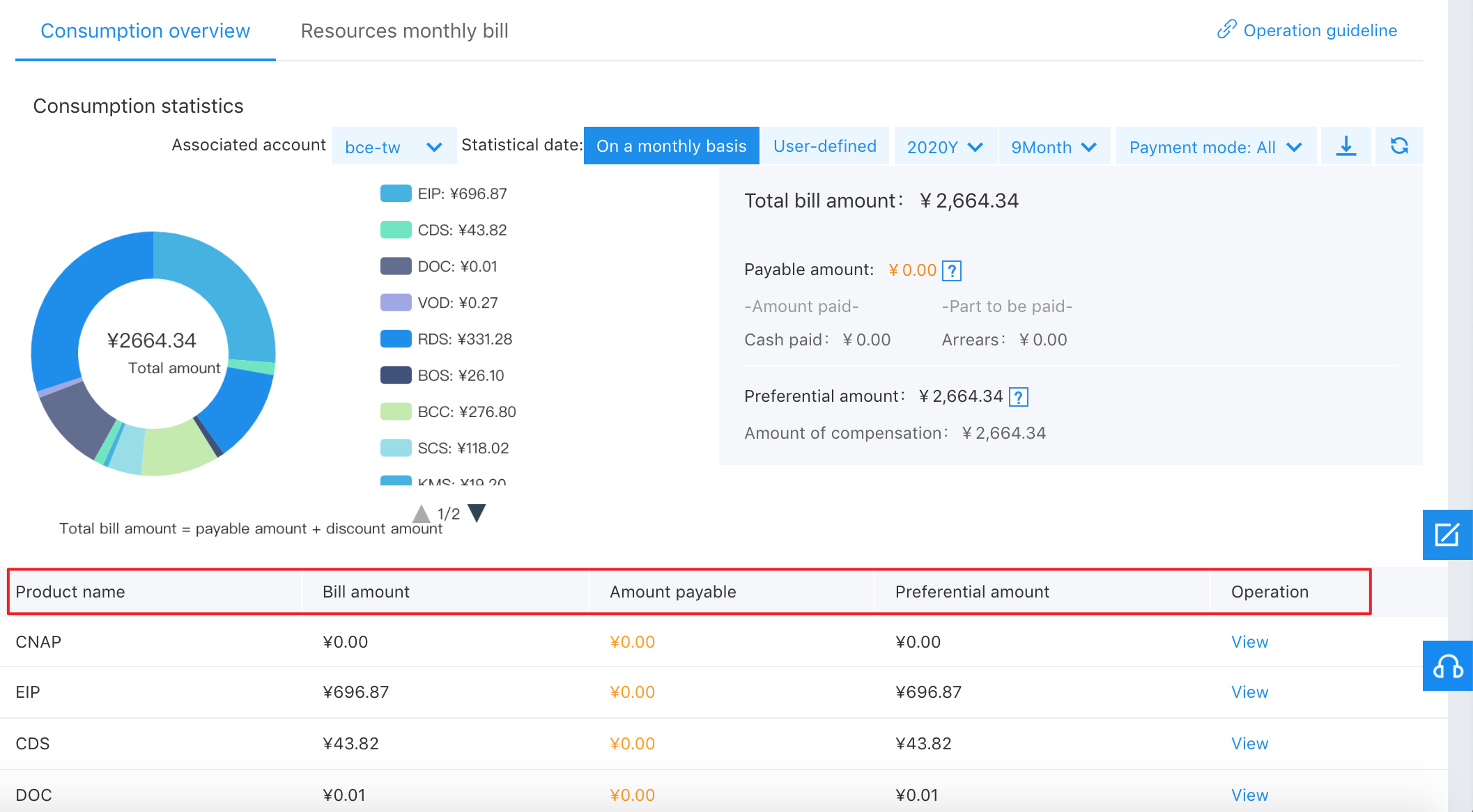Viewport: 1473px width, 812px height.
Task: Click the orange Payable amount ¥ 0.00 value
Action: tap(912, 270)
